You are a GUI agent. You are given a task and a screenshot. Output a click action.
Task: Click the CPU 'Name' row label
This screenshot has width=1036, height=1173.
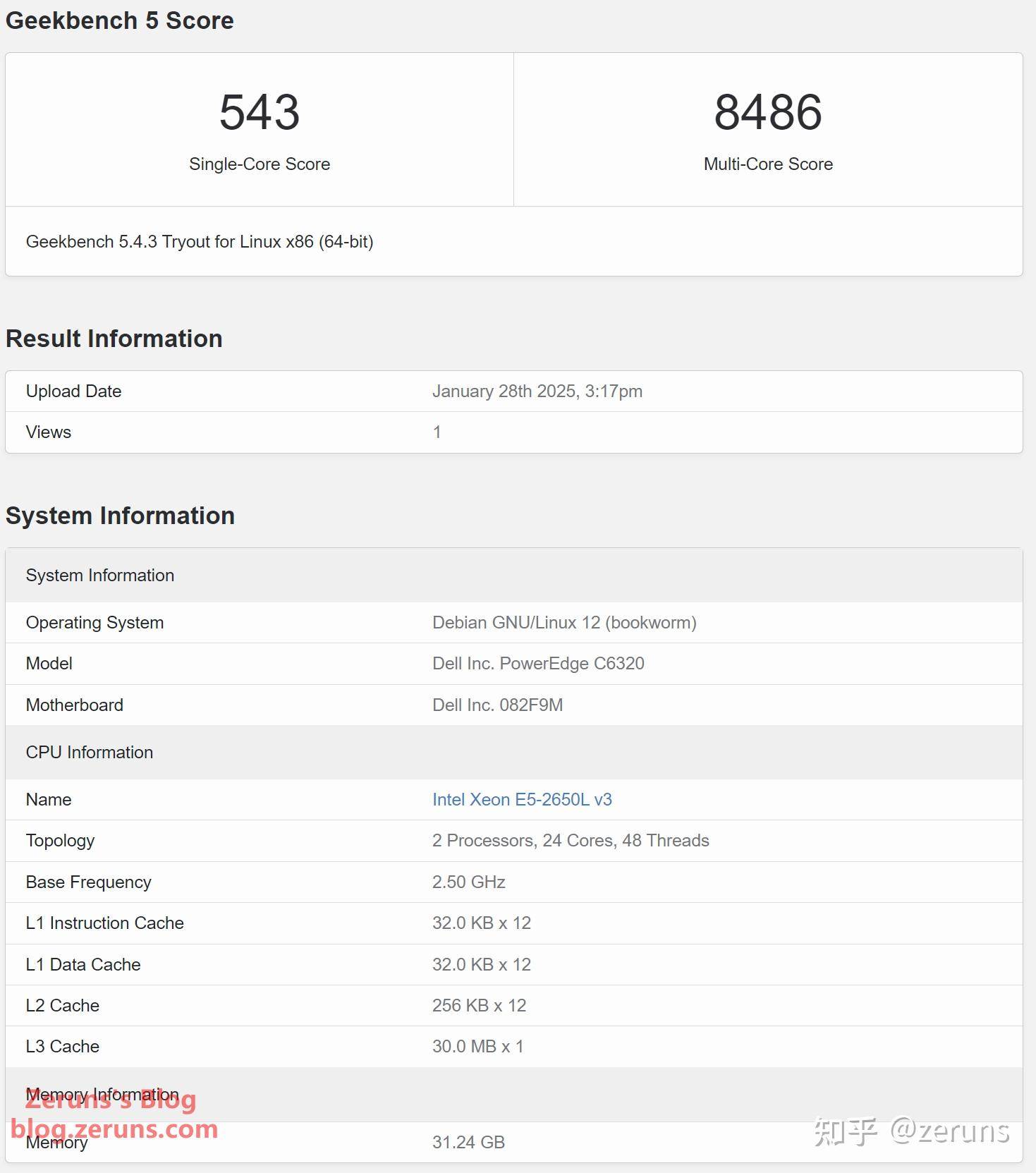49,799
